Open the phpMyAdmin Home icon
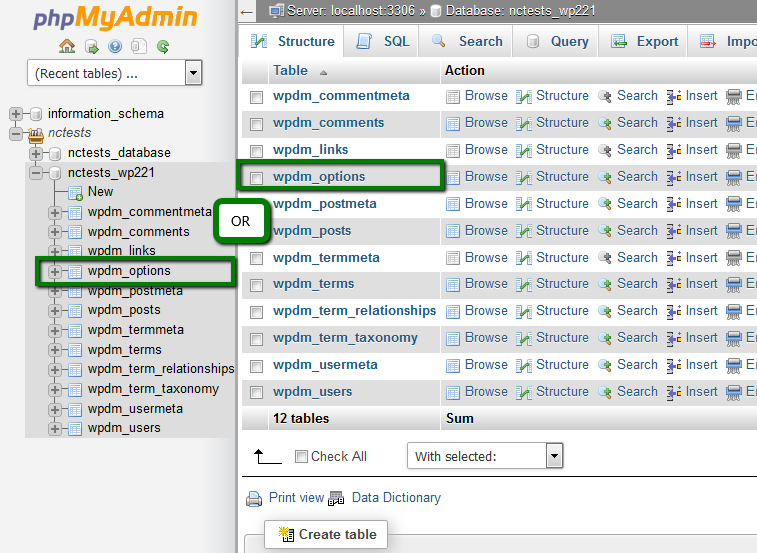This screenshot has height=553, width=757. coord(67,46)
